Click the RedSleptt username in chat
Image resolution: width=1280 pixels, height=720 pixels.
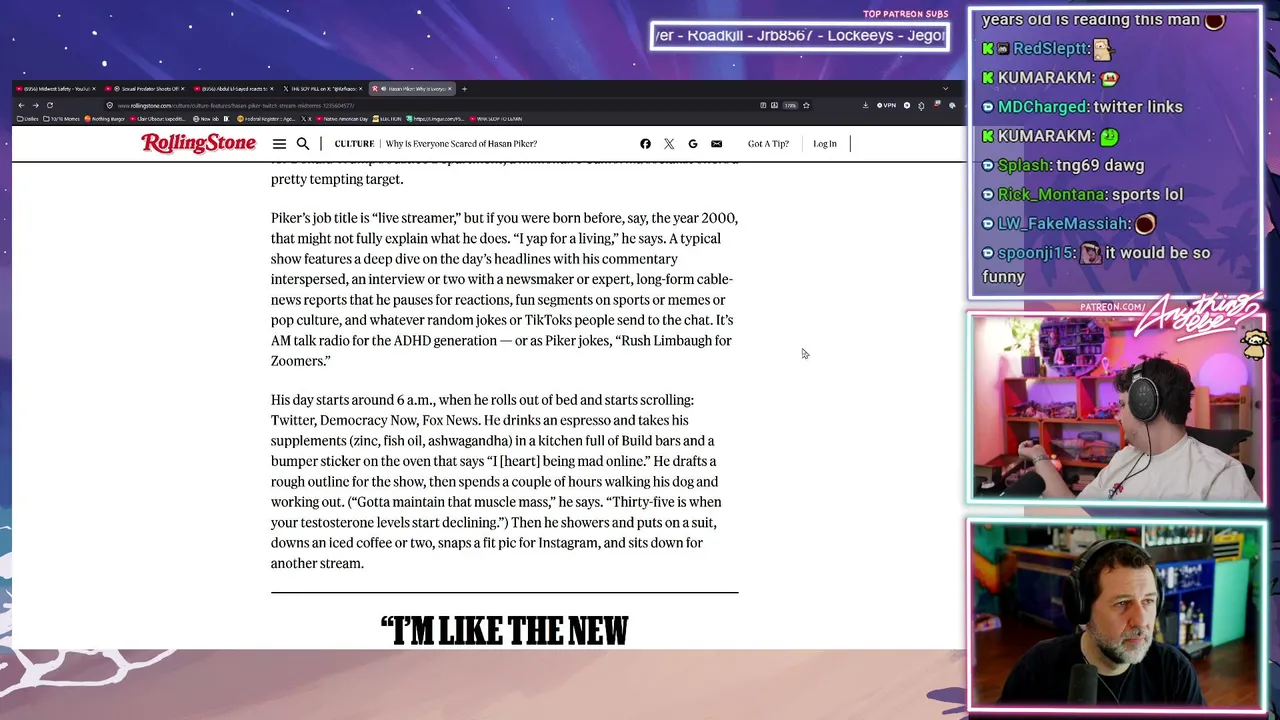coord(1050,49)
